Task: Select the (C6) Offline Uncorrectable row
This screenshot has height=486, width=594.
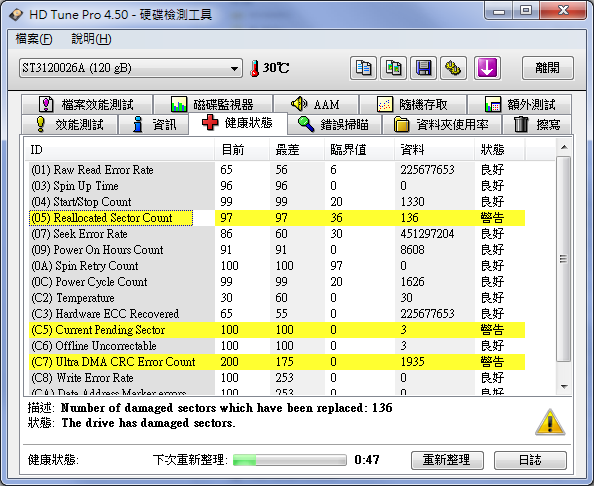Action: [x=277, y=346]
